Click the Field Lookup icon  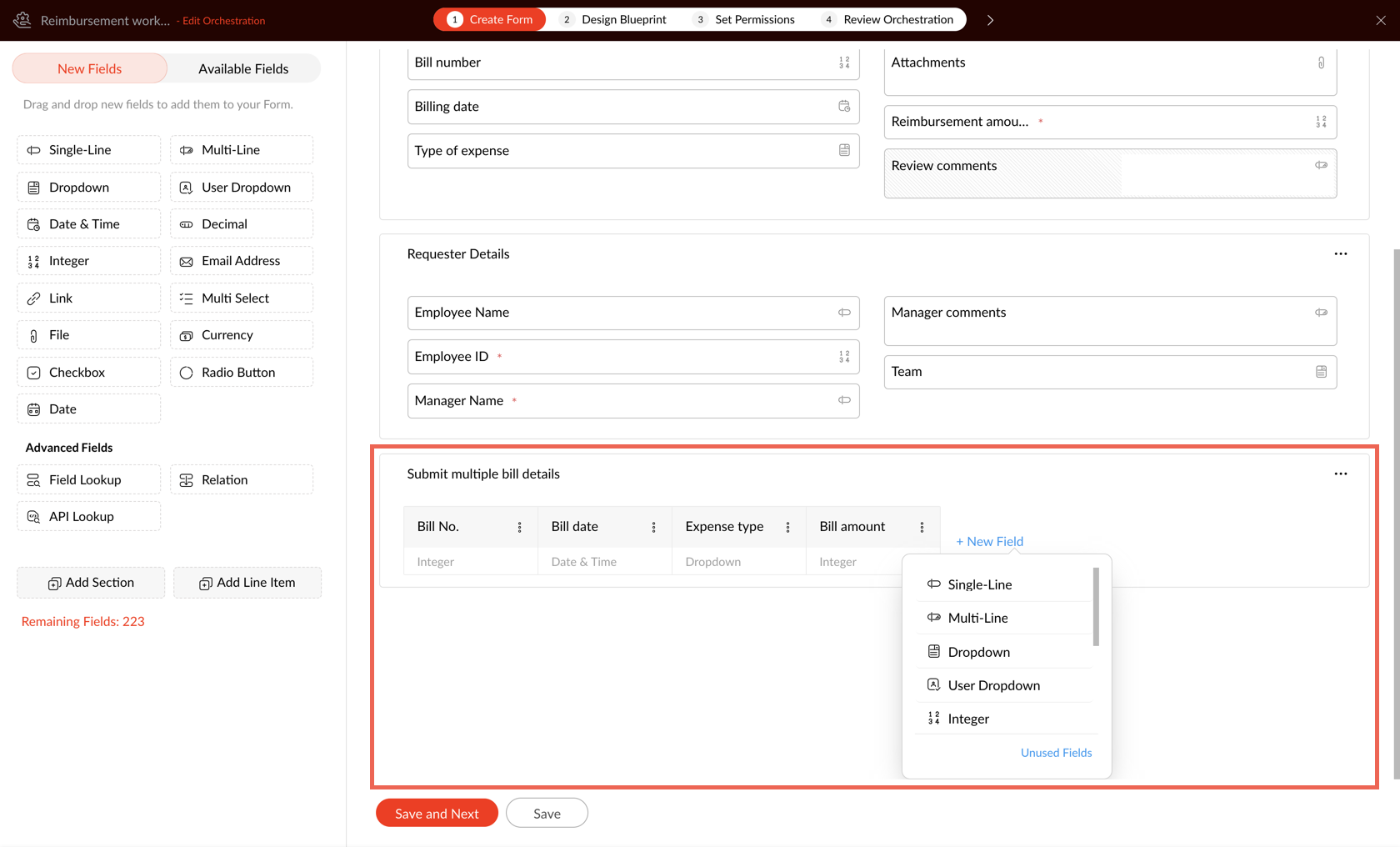(x=33, y=480)
